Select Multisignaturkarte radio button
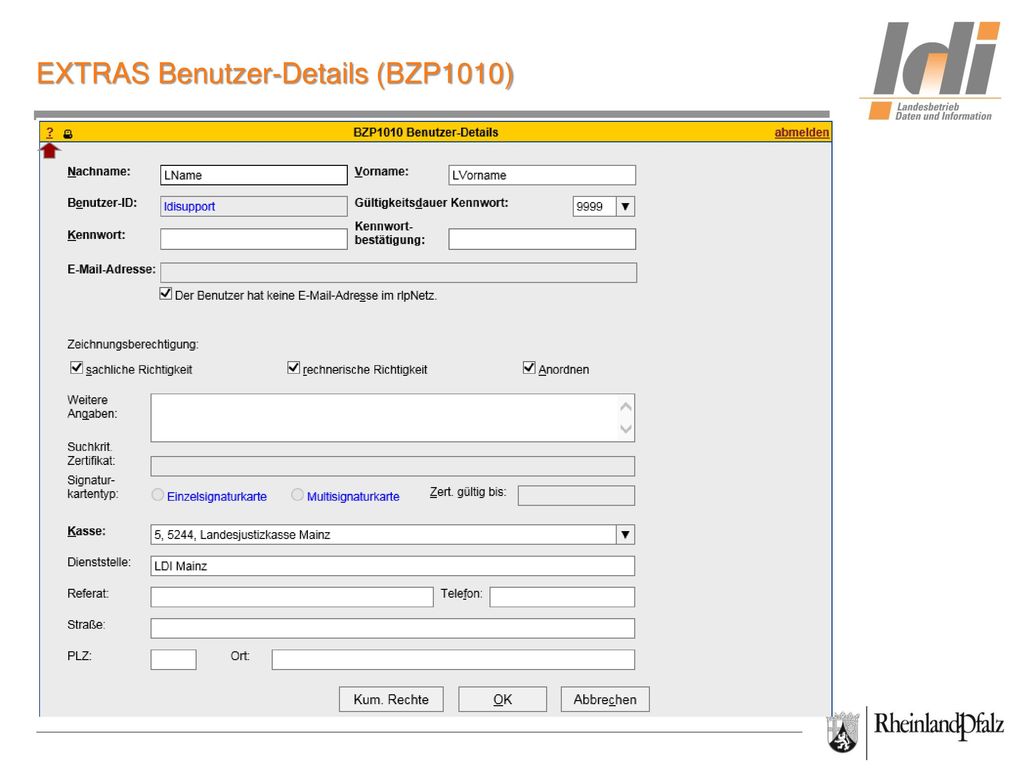The width and height of the screenshot is (1024, 768). 297,495
